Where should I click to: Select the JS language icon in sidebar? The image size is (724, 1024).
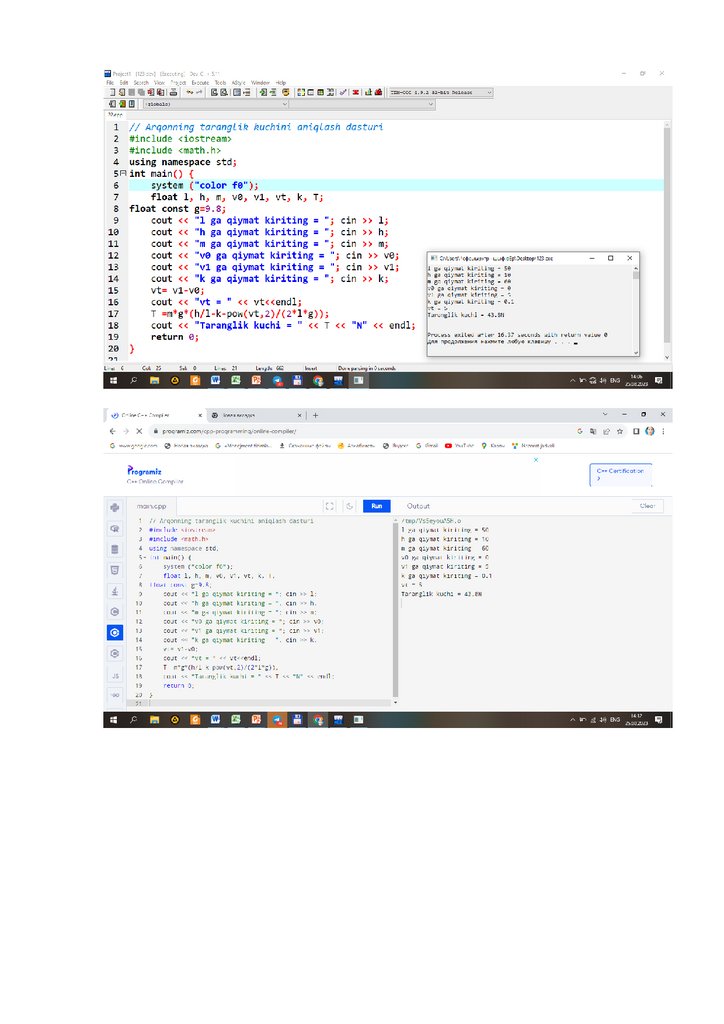click(115, 675)
